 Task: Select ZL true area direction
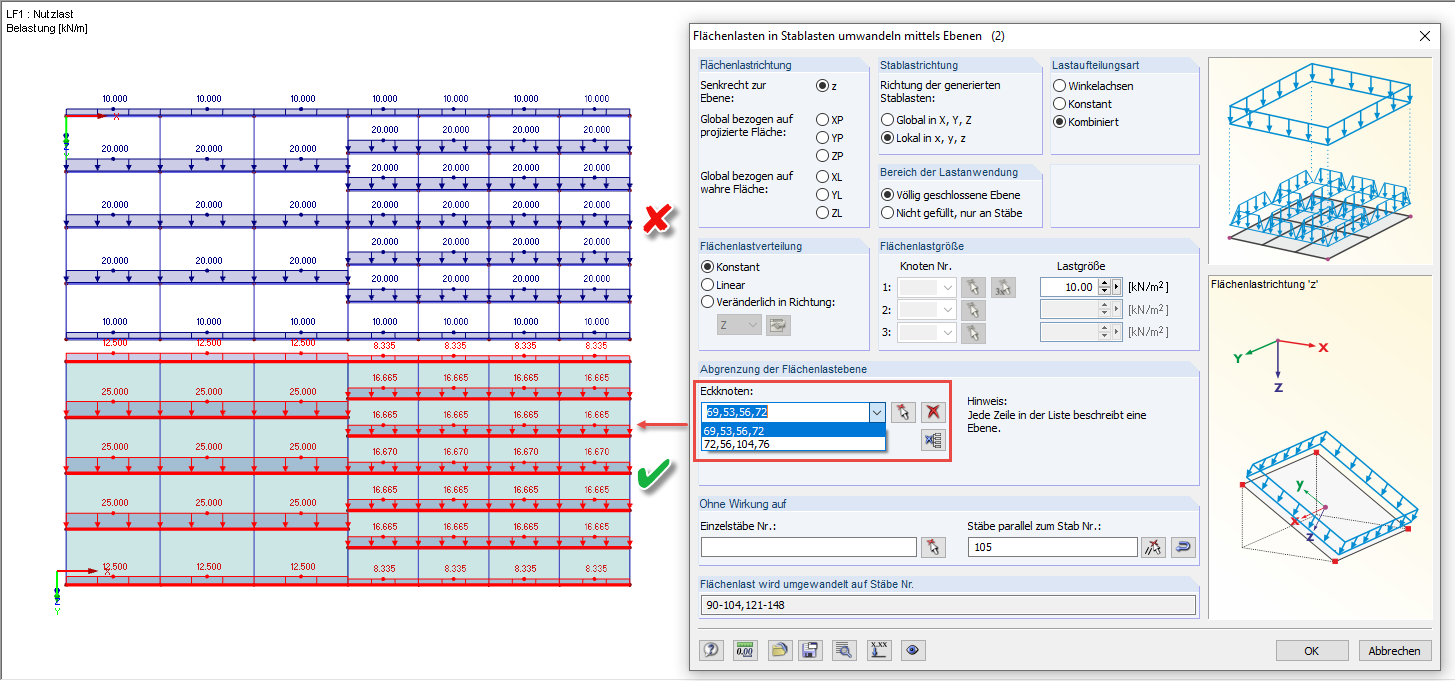coord(823,213)
